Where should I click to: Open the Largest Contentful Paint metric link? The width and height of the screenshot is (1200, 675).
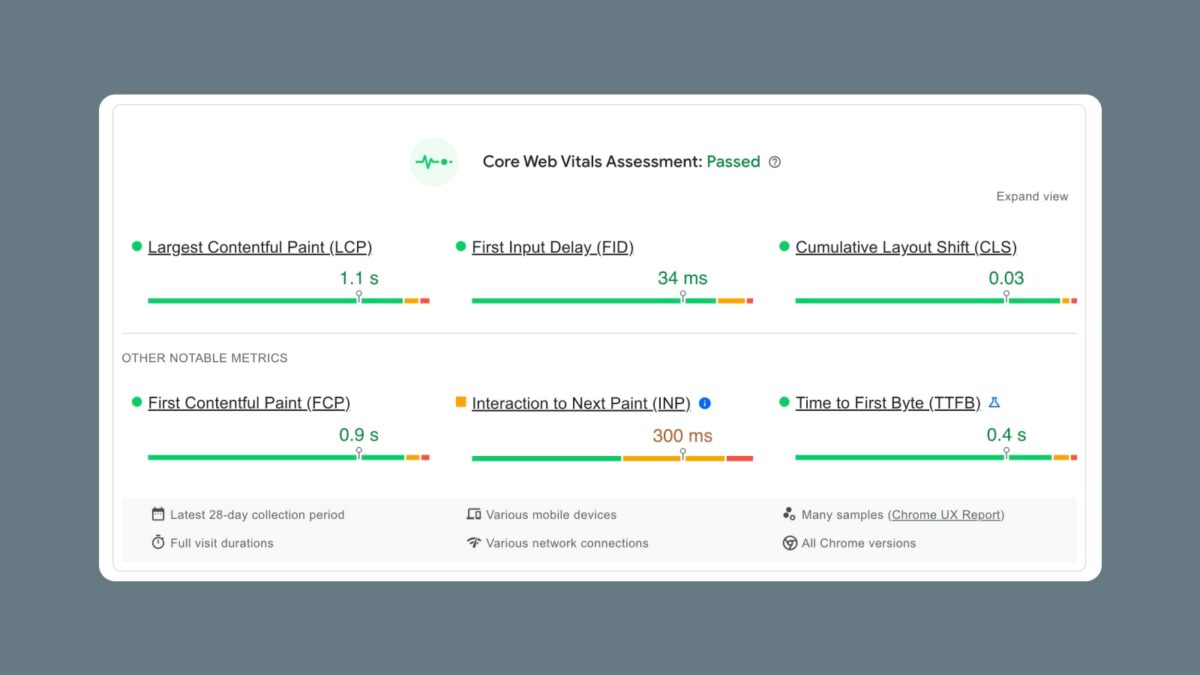[x=260, y=247]
